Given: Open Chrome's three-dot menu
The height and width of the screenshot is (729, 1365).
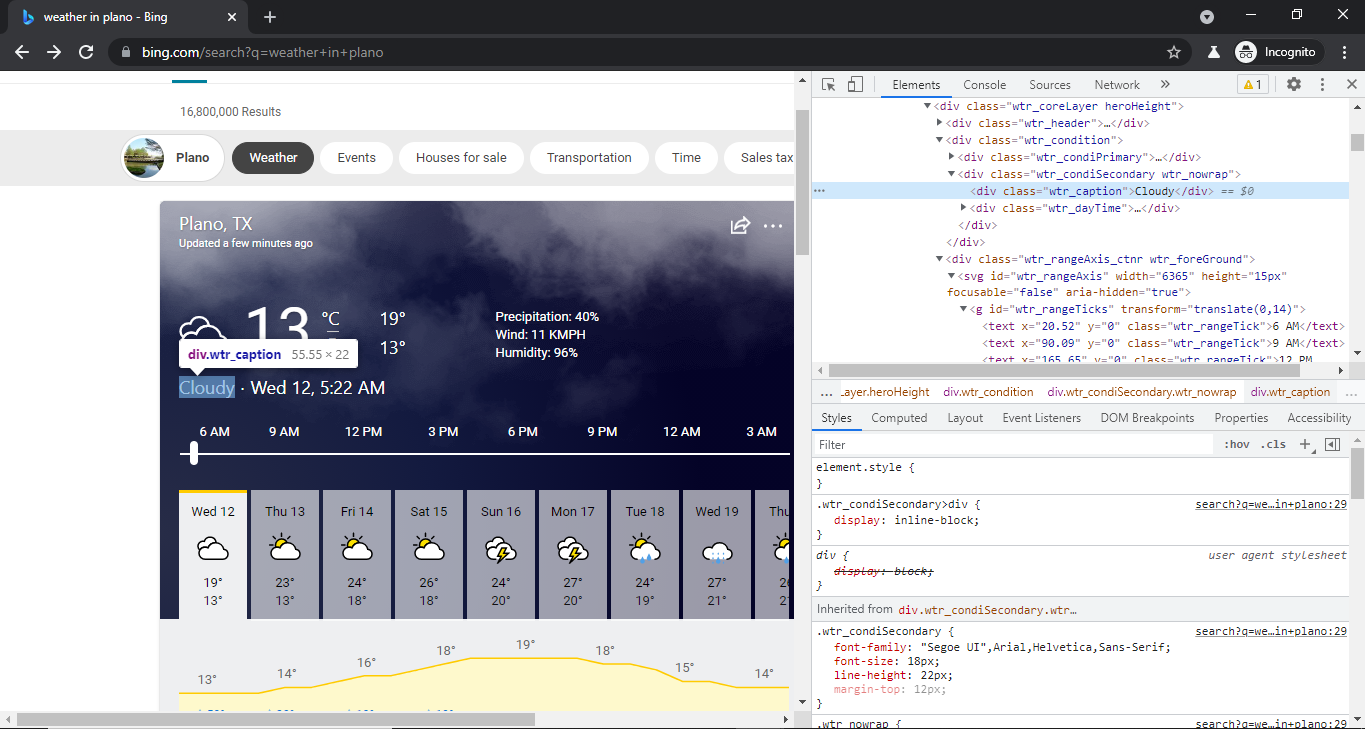Looking at the screenshot, I should pos(1343,52).
